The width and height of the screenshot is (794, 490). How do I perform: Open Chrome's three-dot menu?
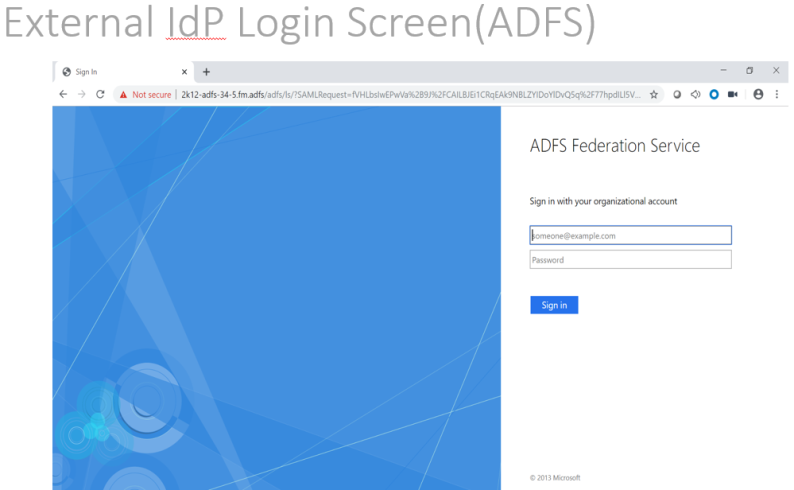click(x=777, y=94)
